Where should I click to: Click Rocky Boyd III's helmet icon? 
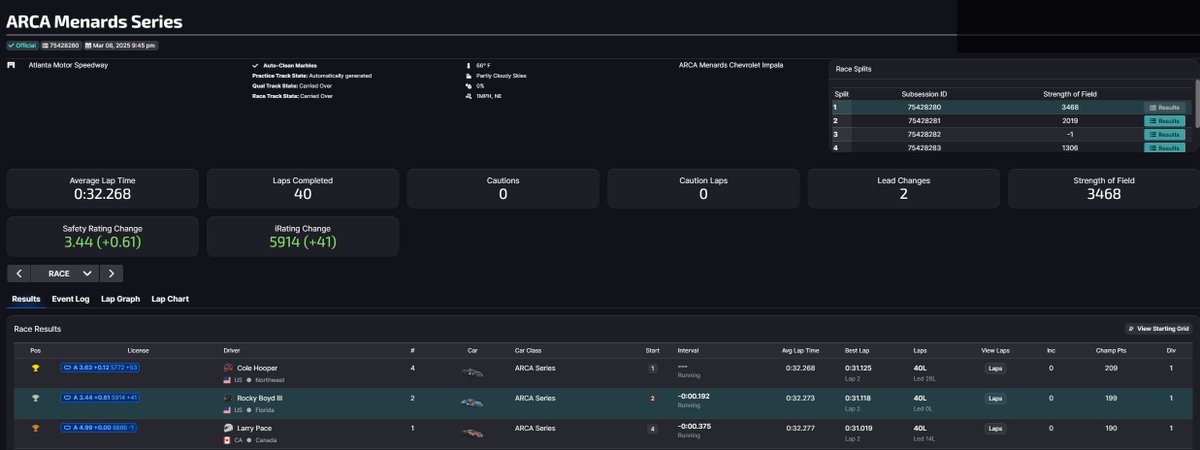[229, 398]
